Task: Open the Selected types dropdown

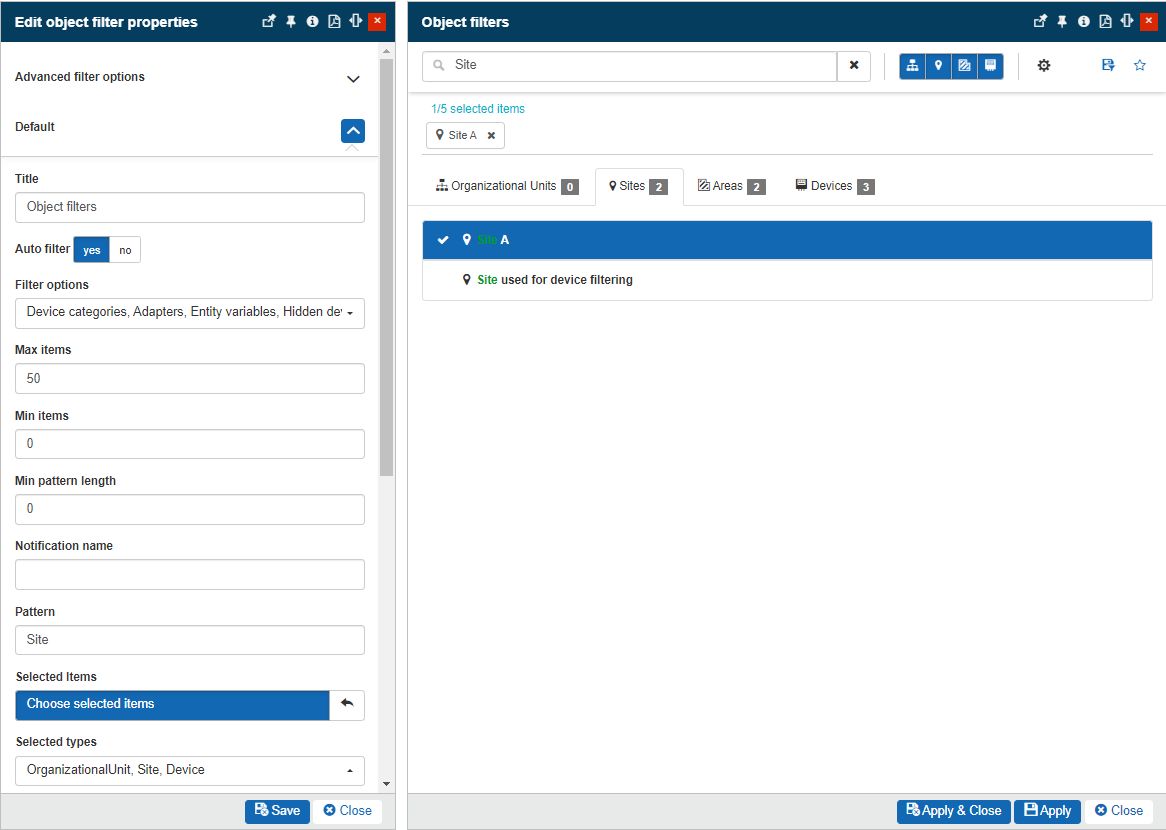Action: pos(190,770)
